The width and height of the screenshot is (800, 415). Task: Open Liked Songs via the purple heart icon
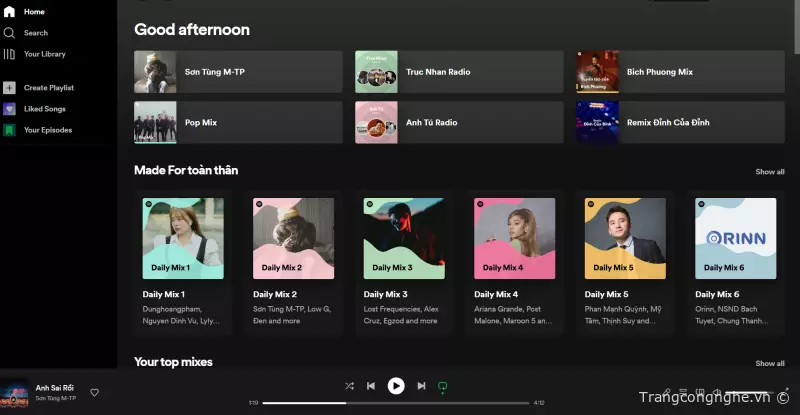point(9,109)
